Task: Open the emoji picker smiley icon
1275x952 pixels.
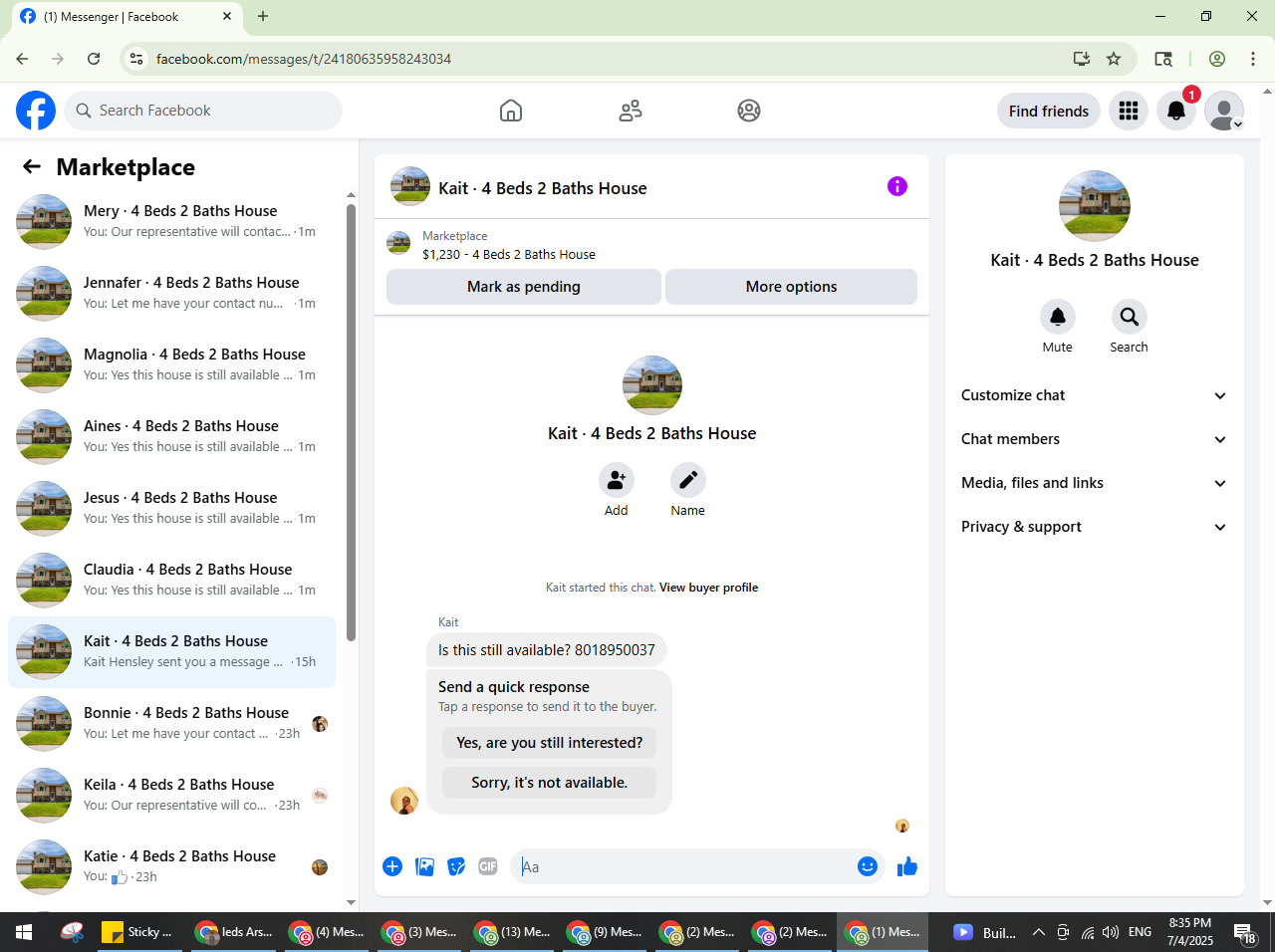Action: 868,866
